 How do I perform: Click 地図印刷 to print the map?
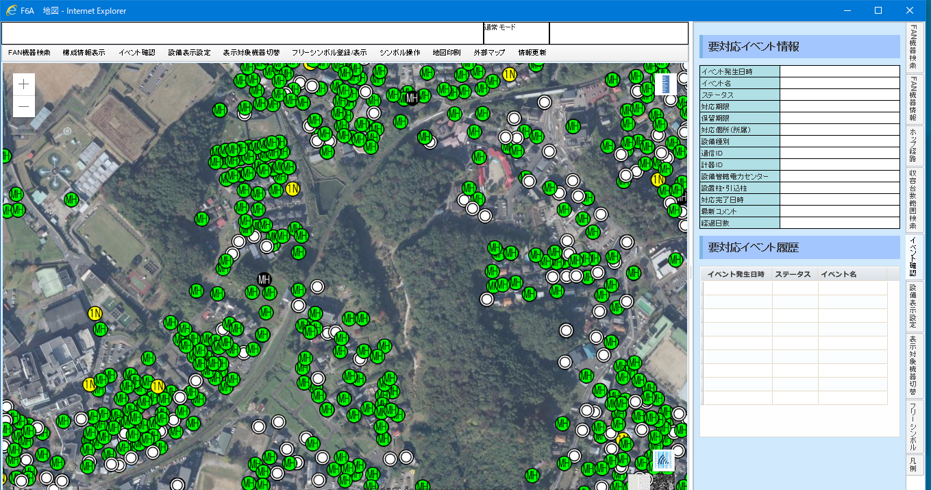coord(447,53)
